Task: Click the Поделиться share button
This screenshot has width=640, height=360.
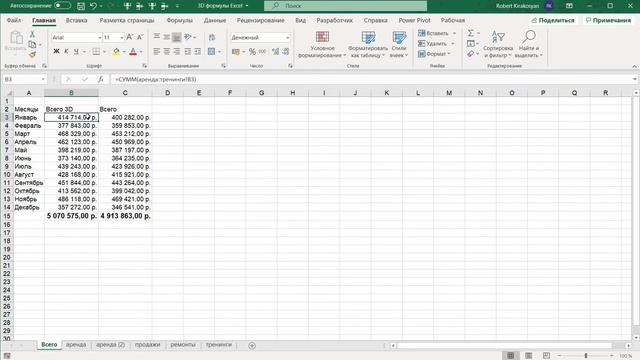Action: pyautogui.click(x=553, y=20)
